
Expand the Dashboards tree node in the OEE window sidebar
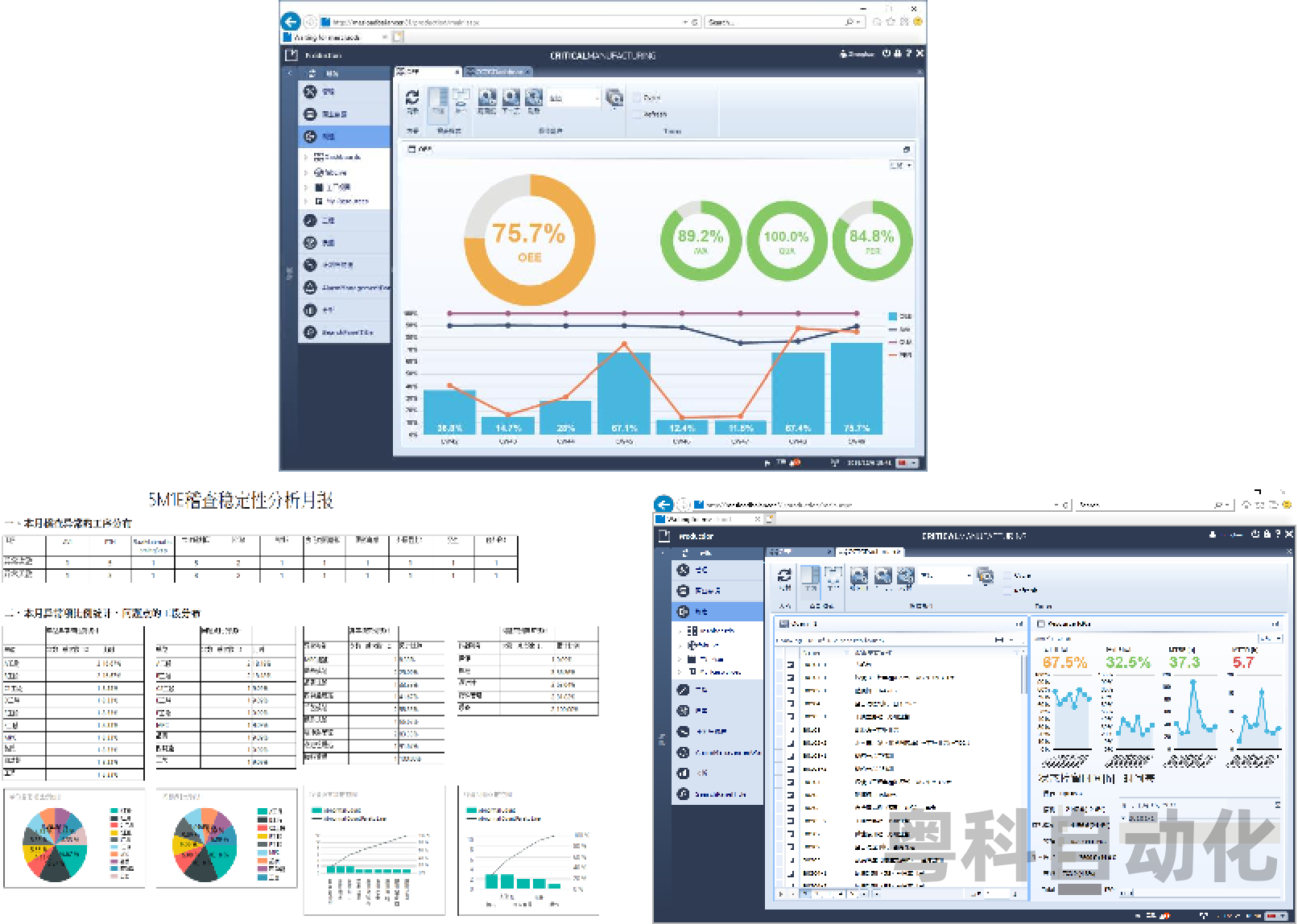[x=306, y=157]
